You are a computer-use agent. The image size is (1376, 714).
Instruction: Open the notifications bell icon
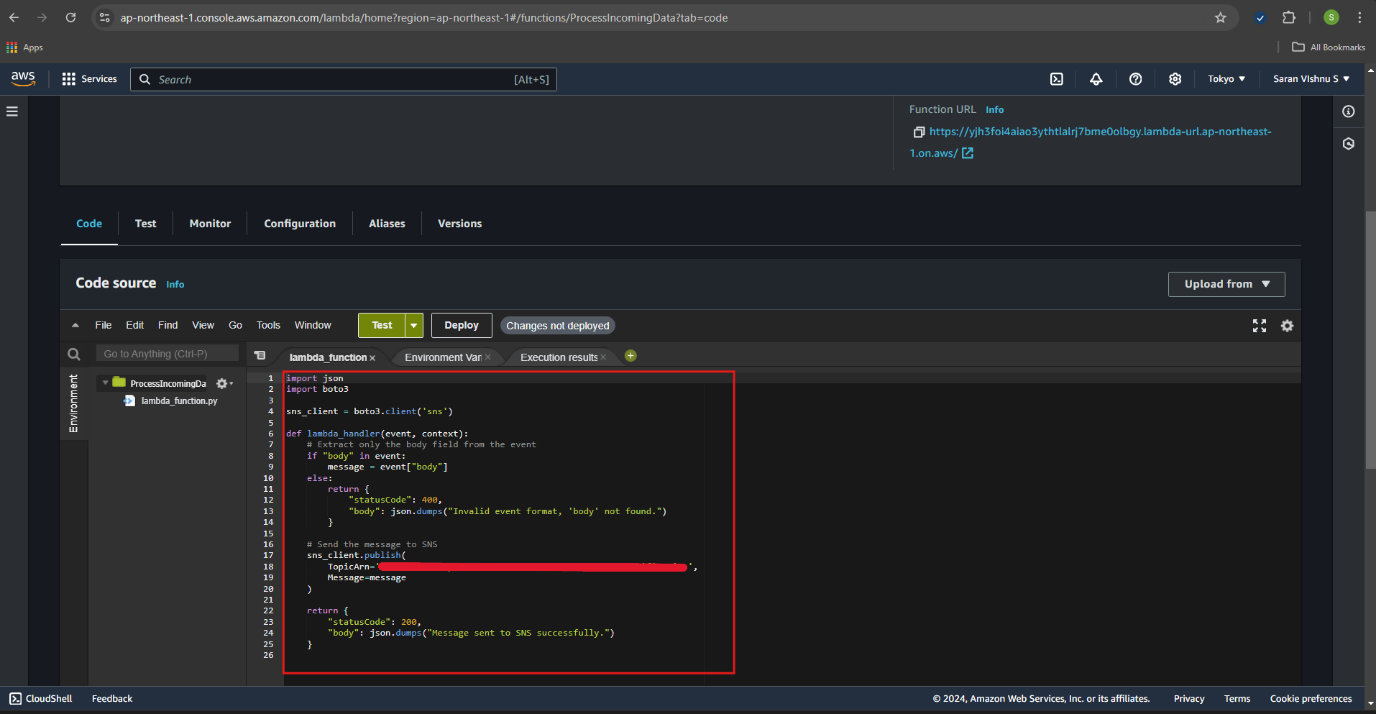pyautogui.click(x=1096, y=79)
